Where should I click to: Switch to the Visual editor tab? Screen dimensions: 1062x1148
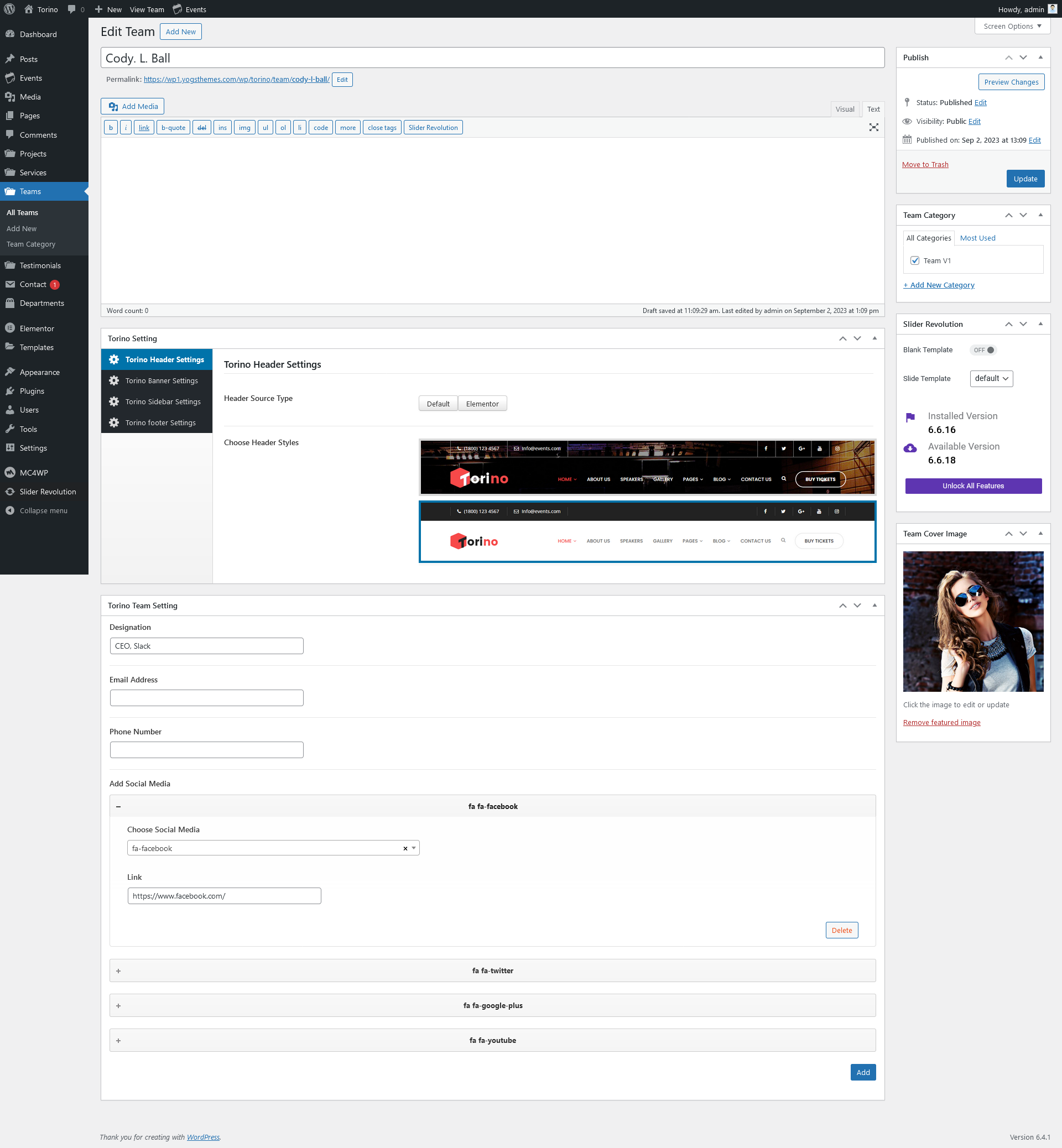[844, 109]
